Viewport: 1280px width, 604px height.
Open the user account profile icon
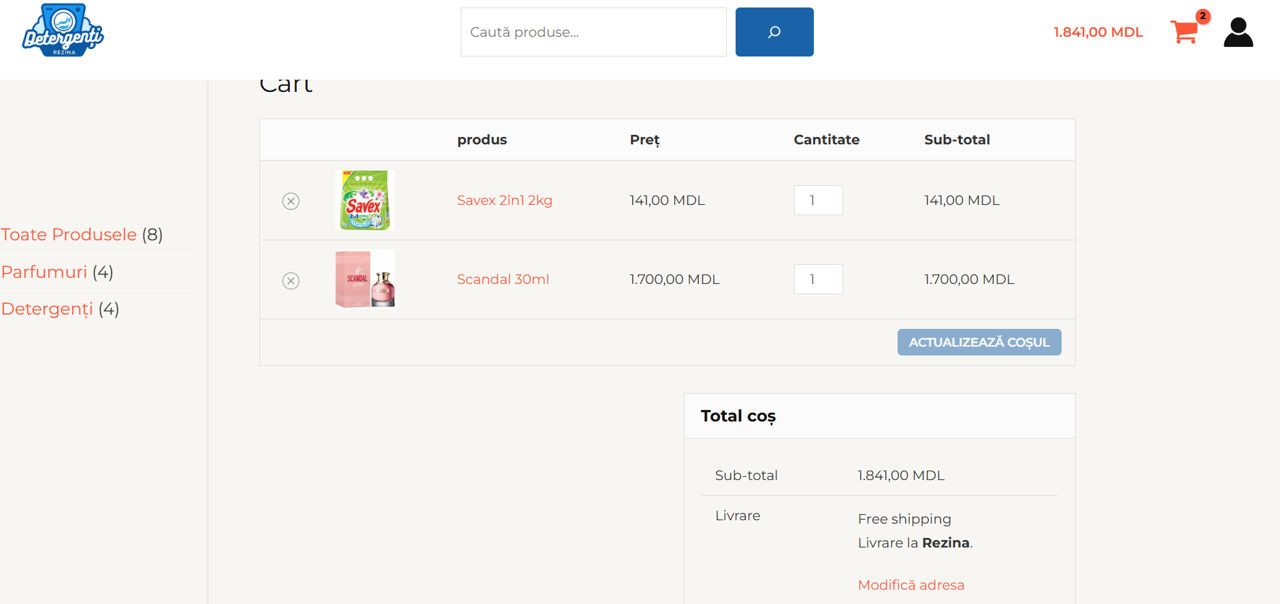coord(1238,32)
